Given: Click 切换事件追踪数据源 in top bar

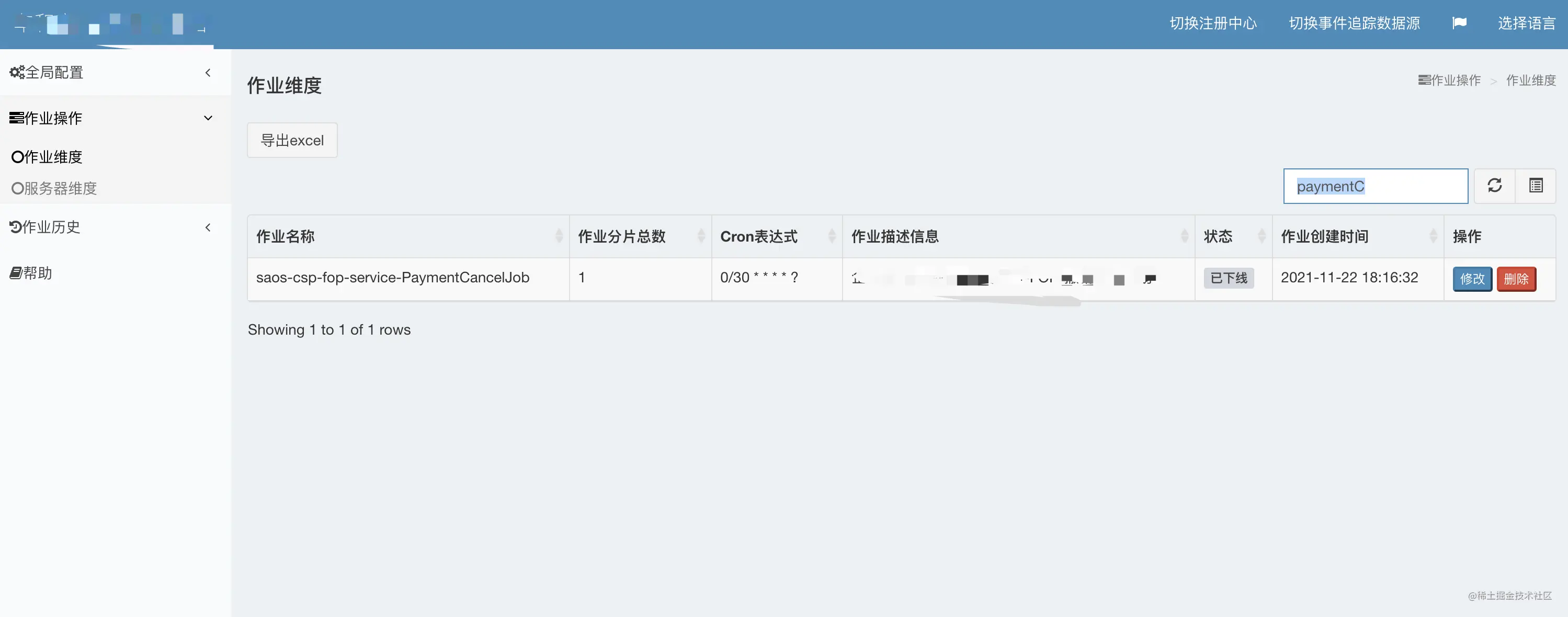Looking at the screenshot, I should [1354, 23].
